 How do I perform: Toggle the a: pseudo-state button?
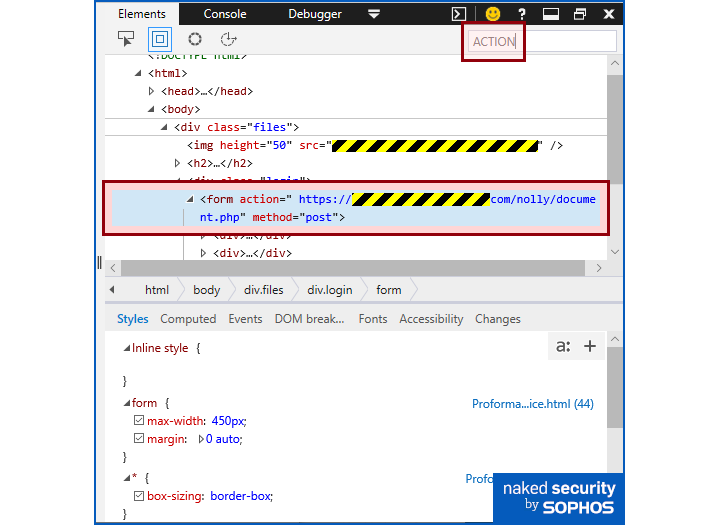pos(563,346)
